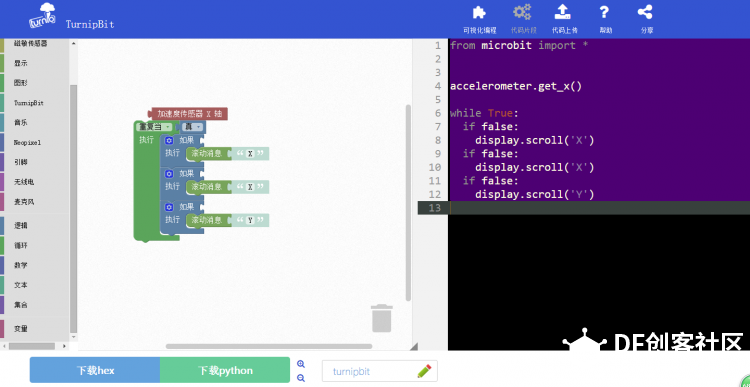
Task: Click the category list scroll-up arrow
Action: pyautogui.click(x=73, y=43)
